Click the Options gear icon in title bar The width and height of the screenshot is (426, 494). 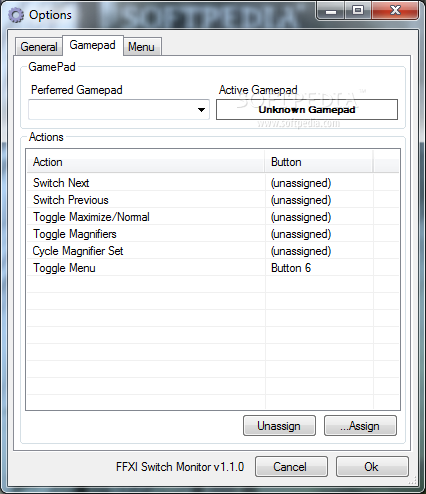click(16, 15)
